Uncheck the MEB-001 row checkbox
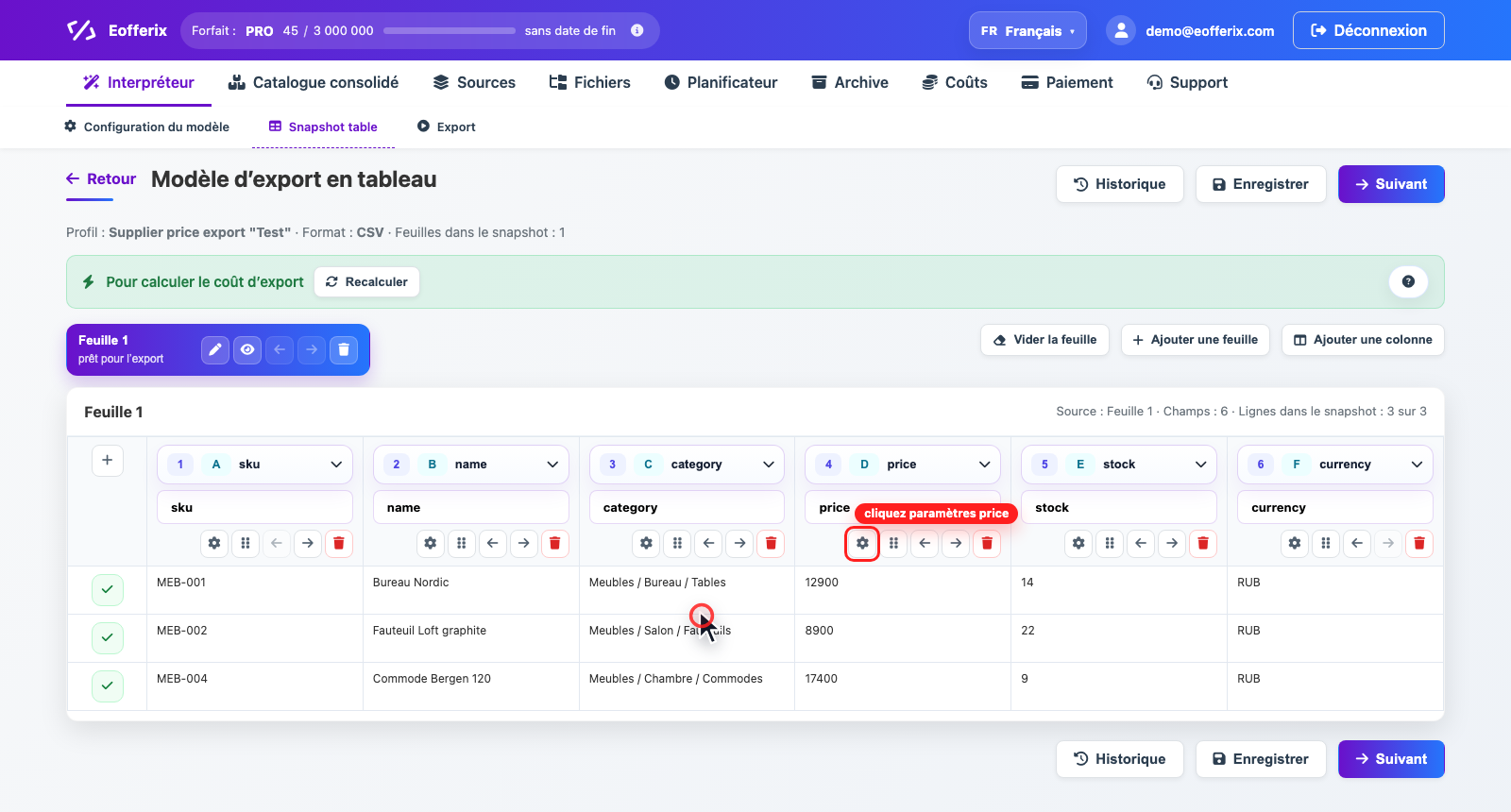The height and width of the screenshot is (812, 1511). tap(108, 589)
